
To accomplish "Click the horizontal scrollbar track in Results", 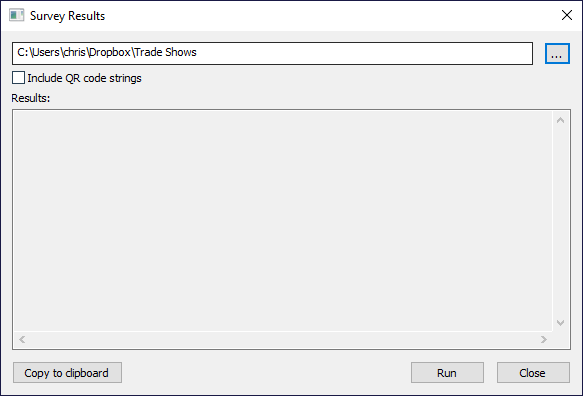I will click(x=283, y=339).
